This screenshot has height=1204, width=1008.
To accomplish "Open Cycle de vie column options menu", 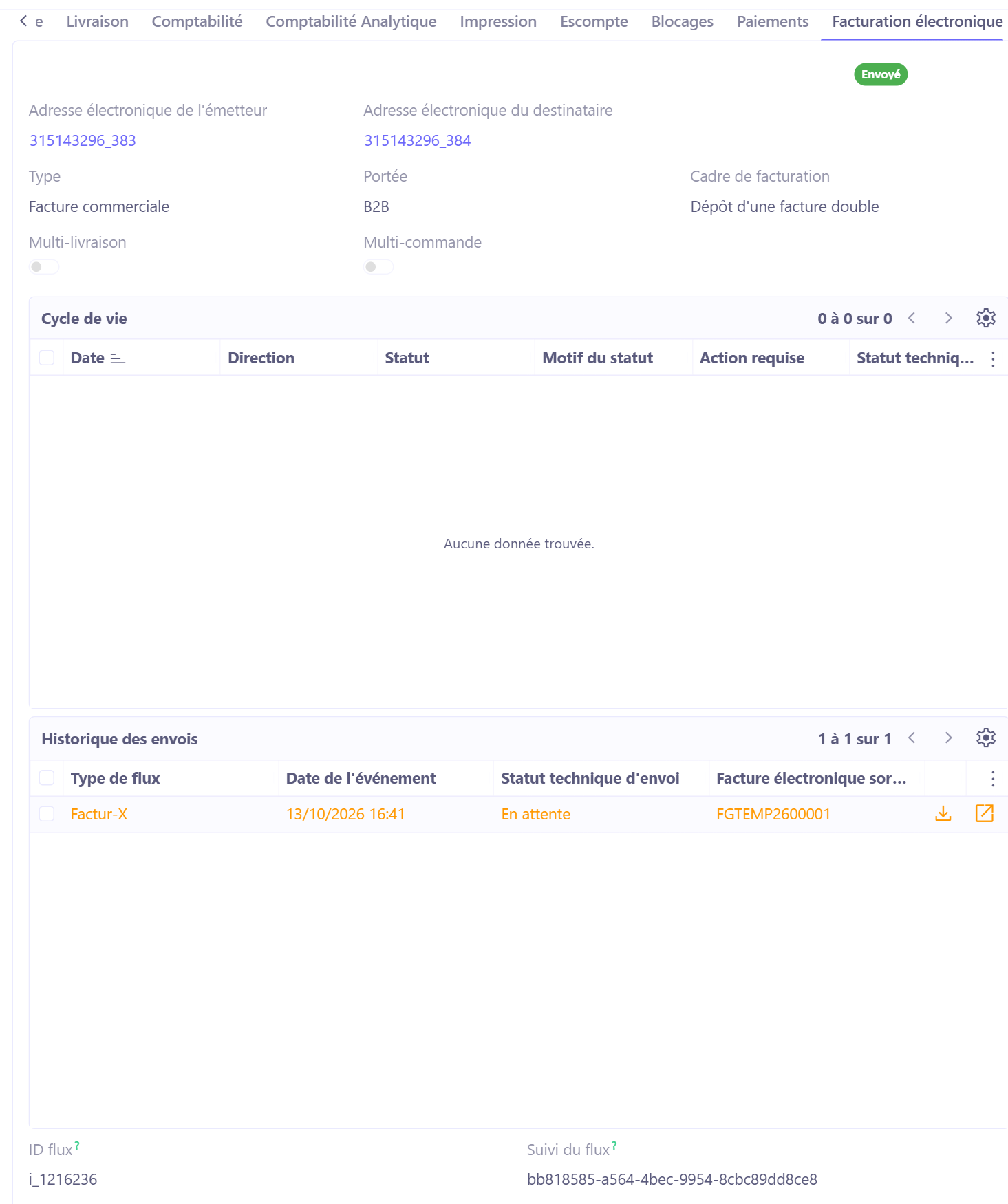I will coord(993,358).
